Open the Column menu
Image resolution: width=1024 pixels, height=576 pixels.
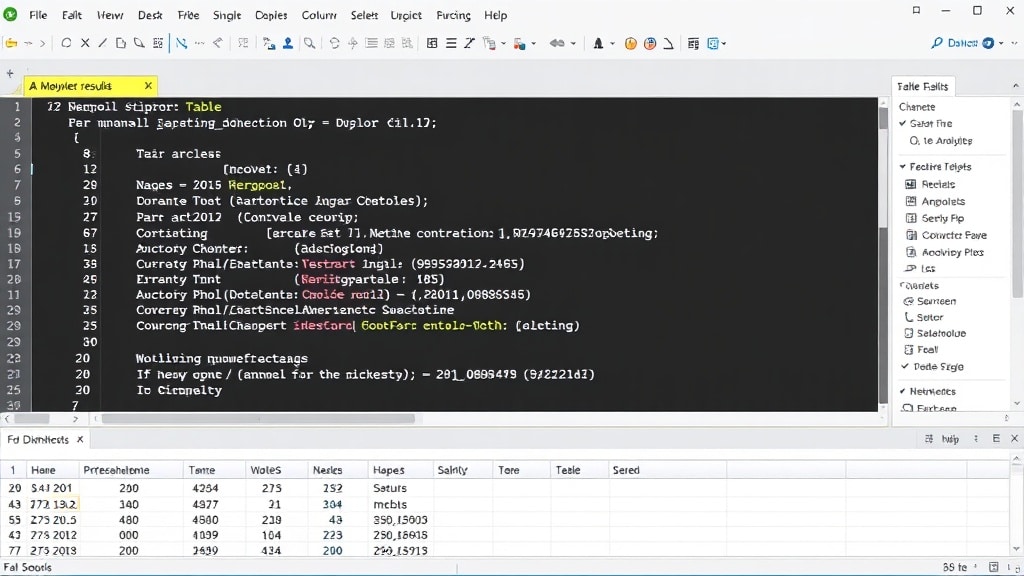[x=319, y=16]
